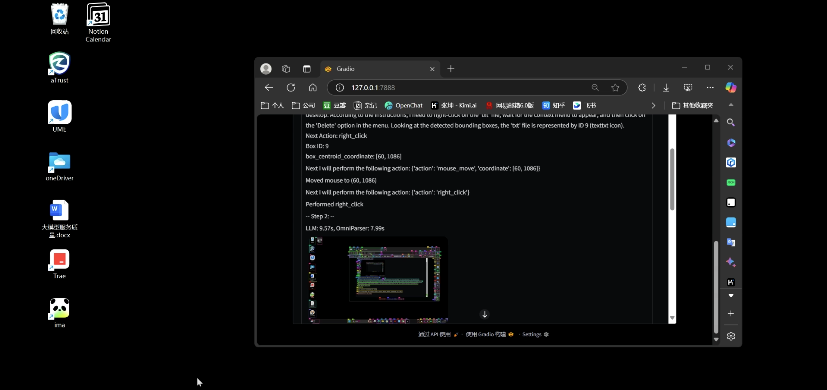Select the panda app desktop icon

[x=59, y=312]
